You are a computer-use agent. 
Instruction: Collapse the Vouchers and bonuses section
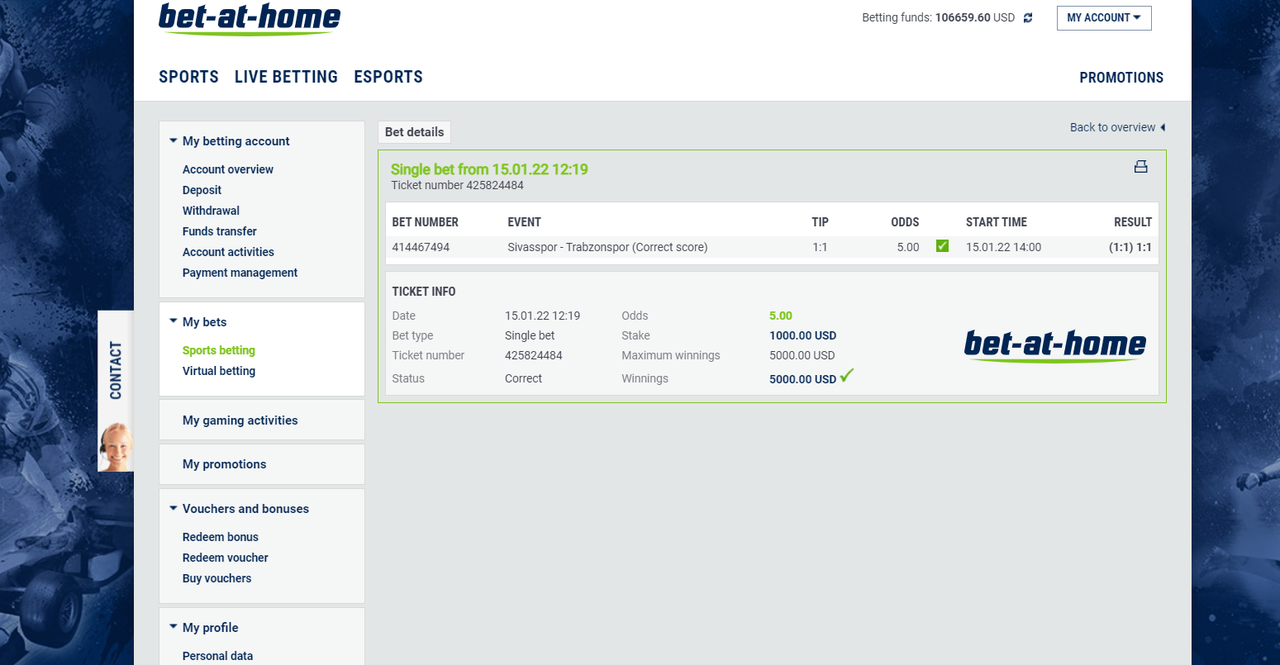click(173, 509)
